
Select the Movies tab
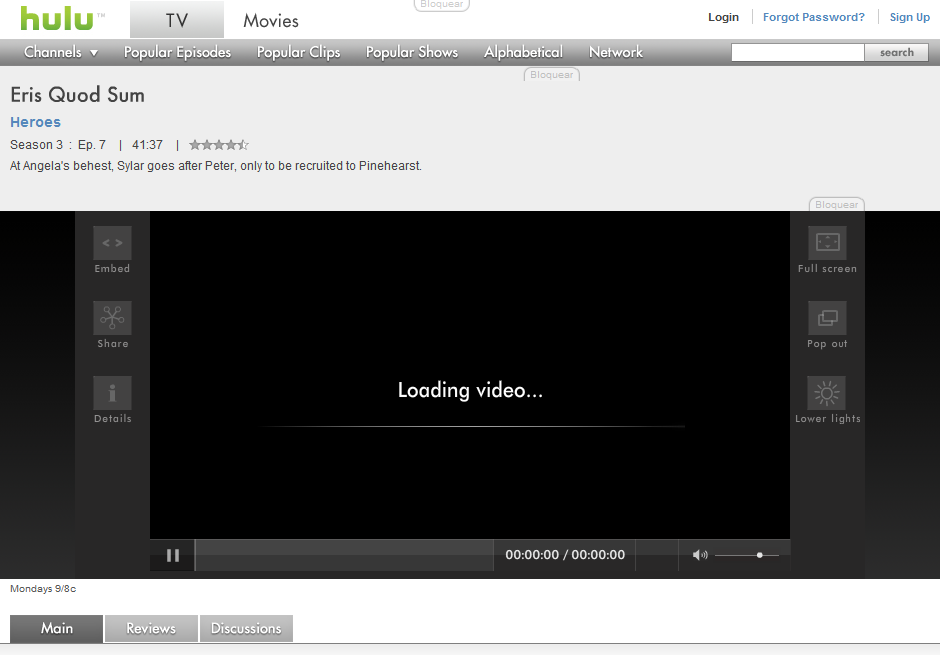pyautogui.click(x=271, y=20)
